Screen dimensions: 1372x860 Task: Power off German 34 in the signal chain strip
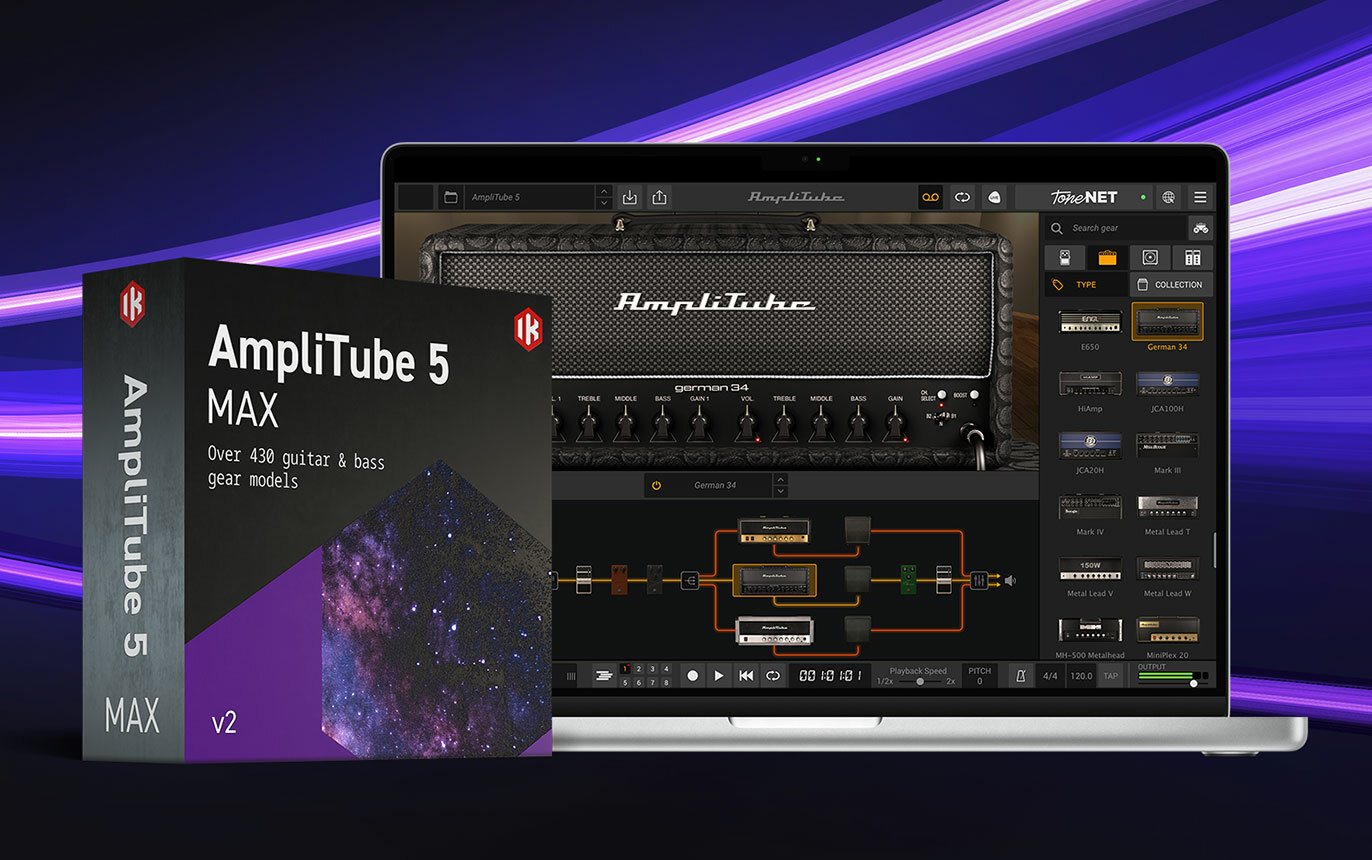click(x=656, y=485)
